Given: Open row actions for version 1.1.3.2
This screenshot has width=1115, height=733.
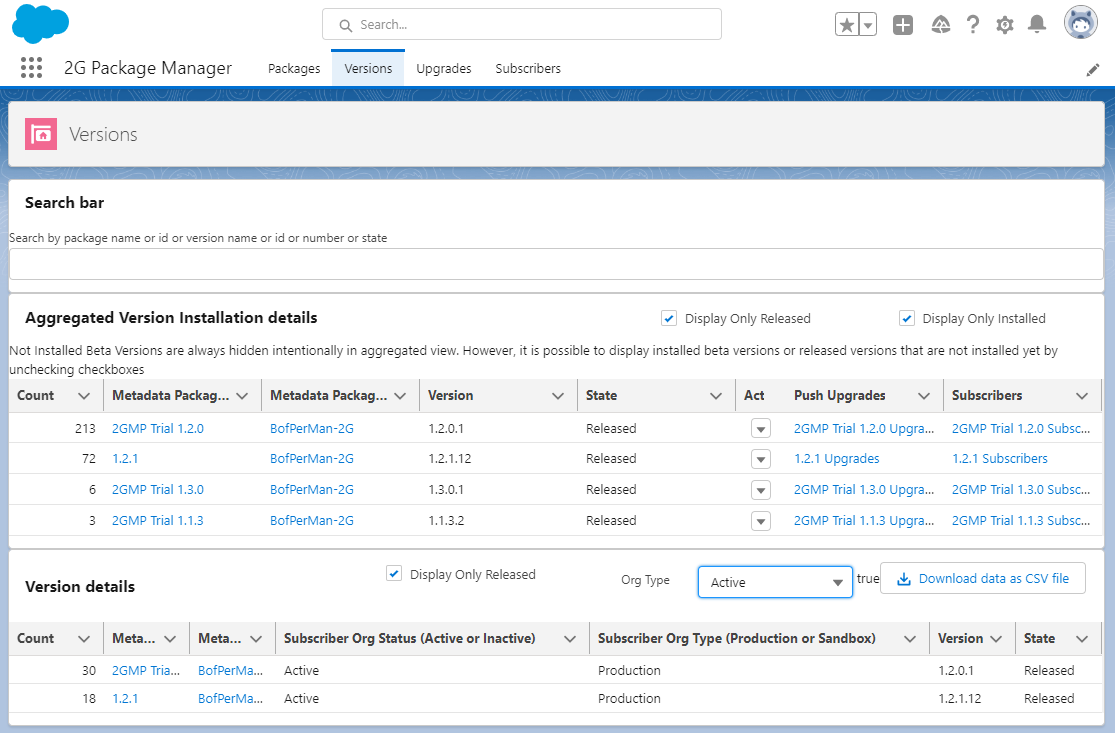Looking at the screenshot, I should 761,521.
